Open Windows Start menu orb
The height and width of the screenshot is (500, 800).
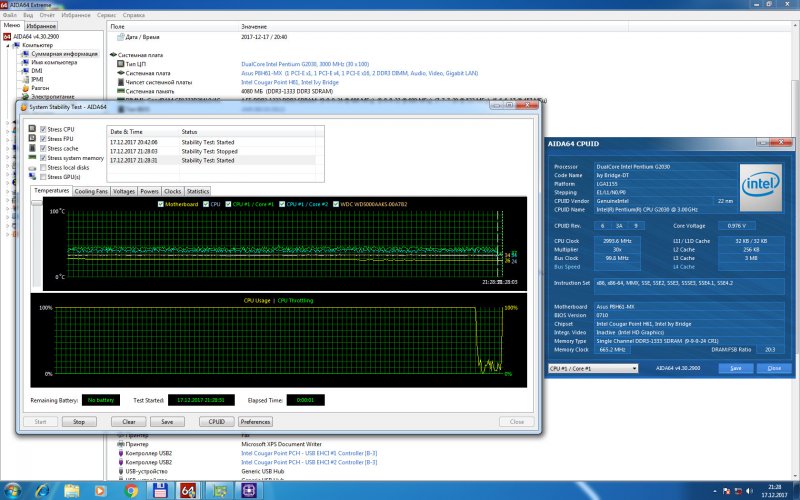pos(13,490)
